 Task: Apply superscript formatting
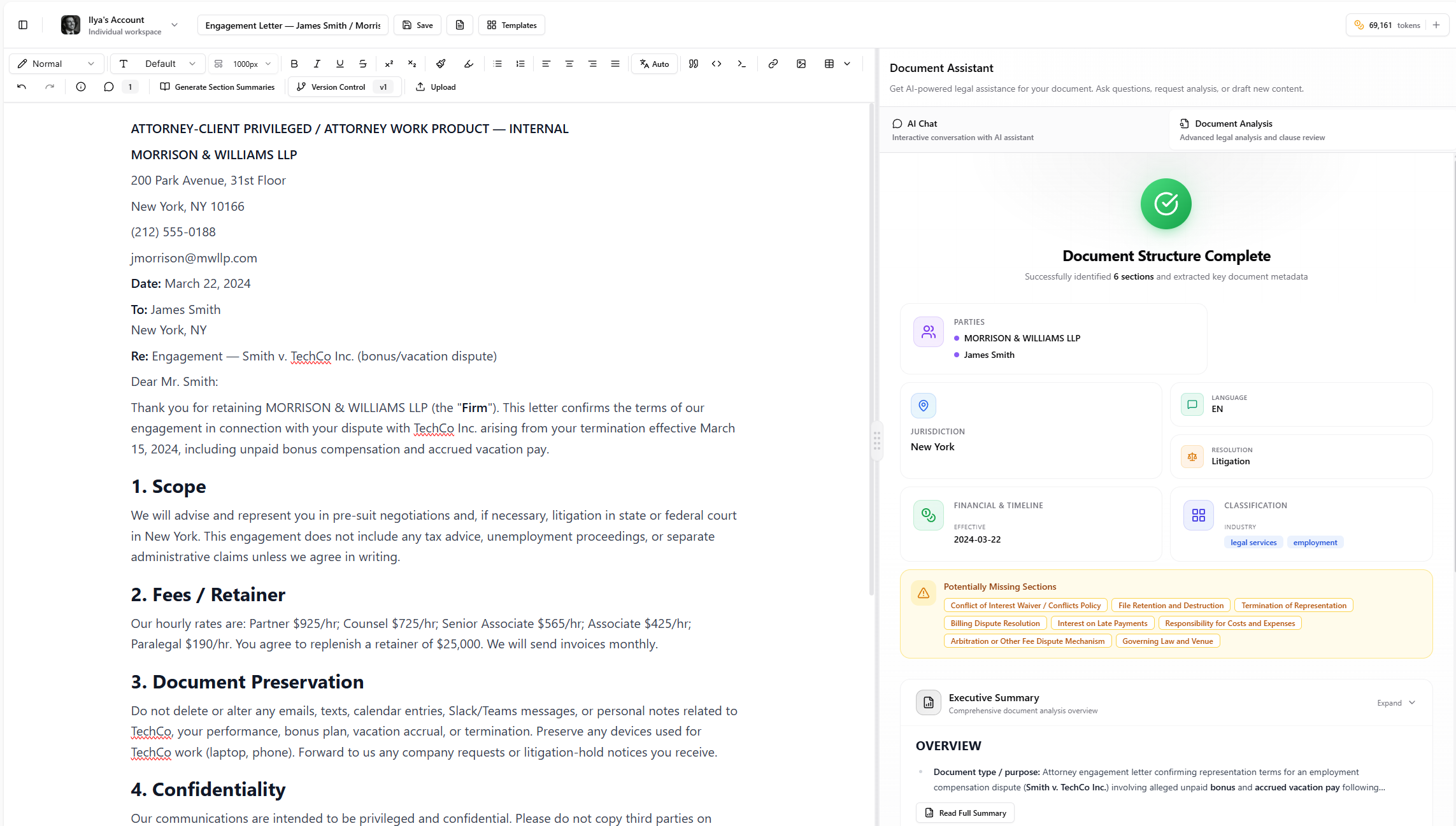point(389,64)
